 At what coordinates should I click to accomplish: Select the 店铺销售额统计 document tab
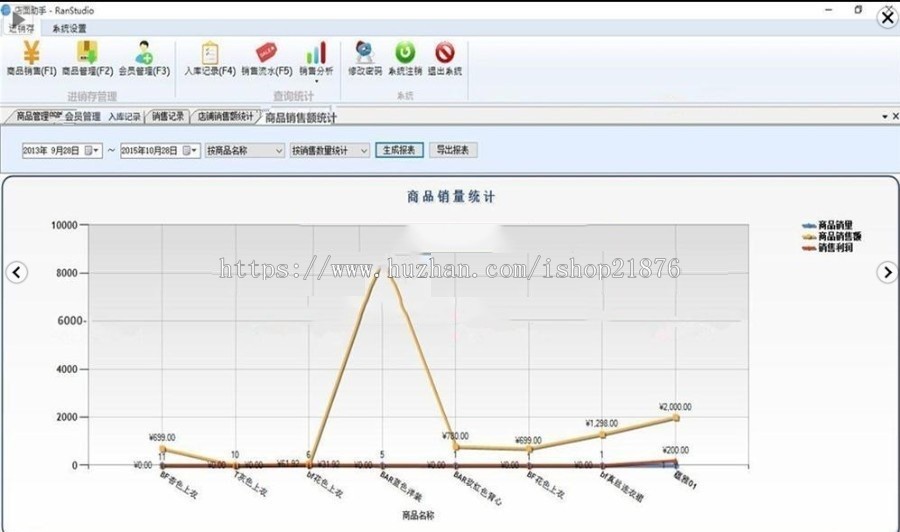point(225,117)
